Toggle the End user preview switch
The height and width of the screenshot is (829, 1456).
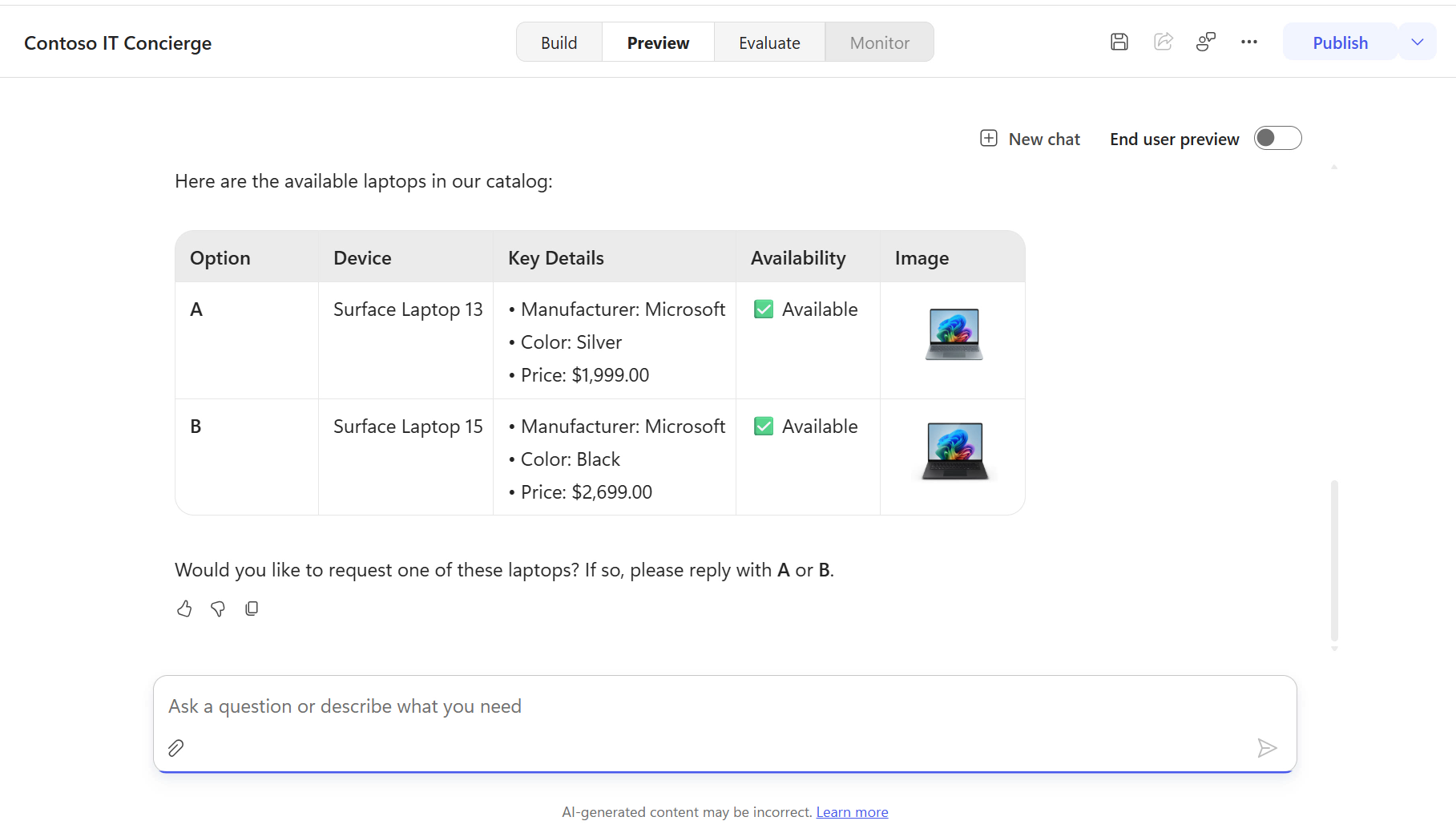(1277, 138)
